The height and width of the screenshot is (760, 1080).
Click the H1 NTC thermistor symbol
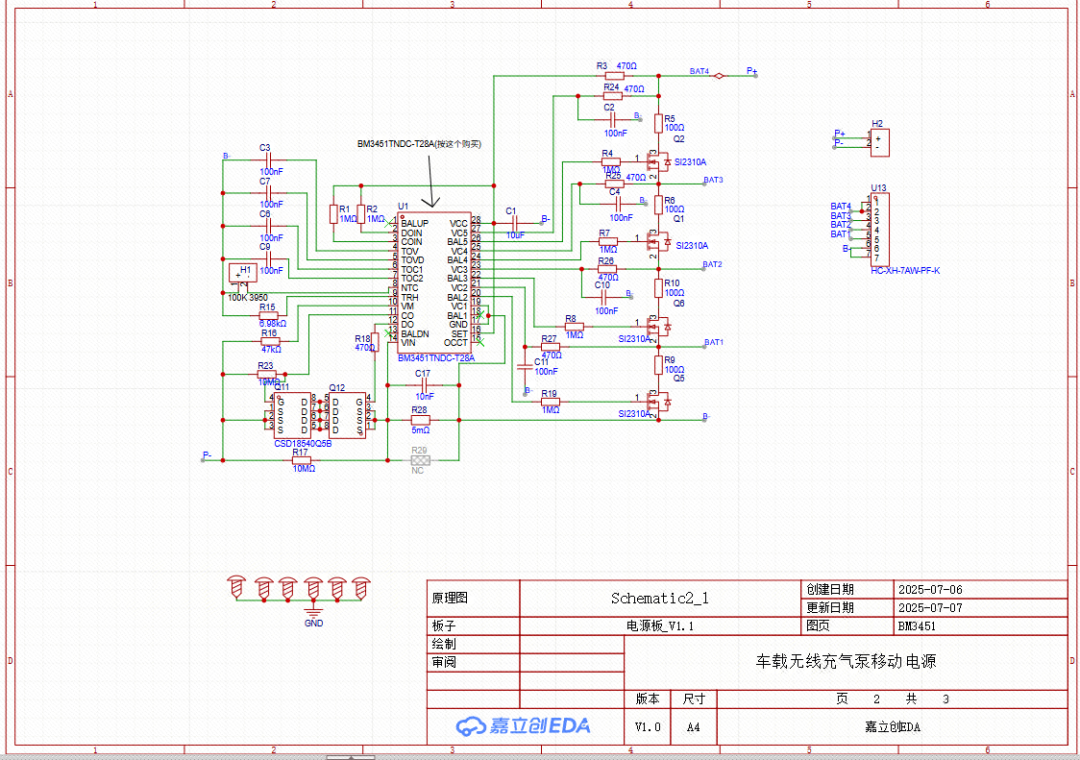point(242,273)
